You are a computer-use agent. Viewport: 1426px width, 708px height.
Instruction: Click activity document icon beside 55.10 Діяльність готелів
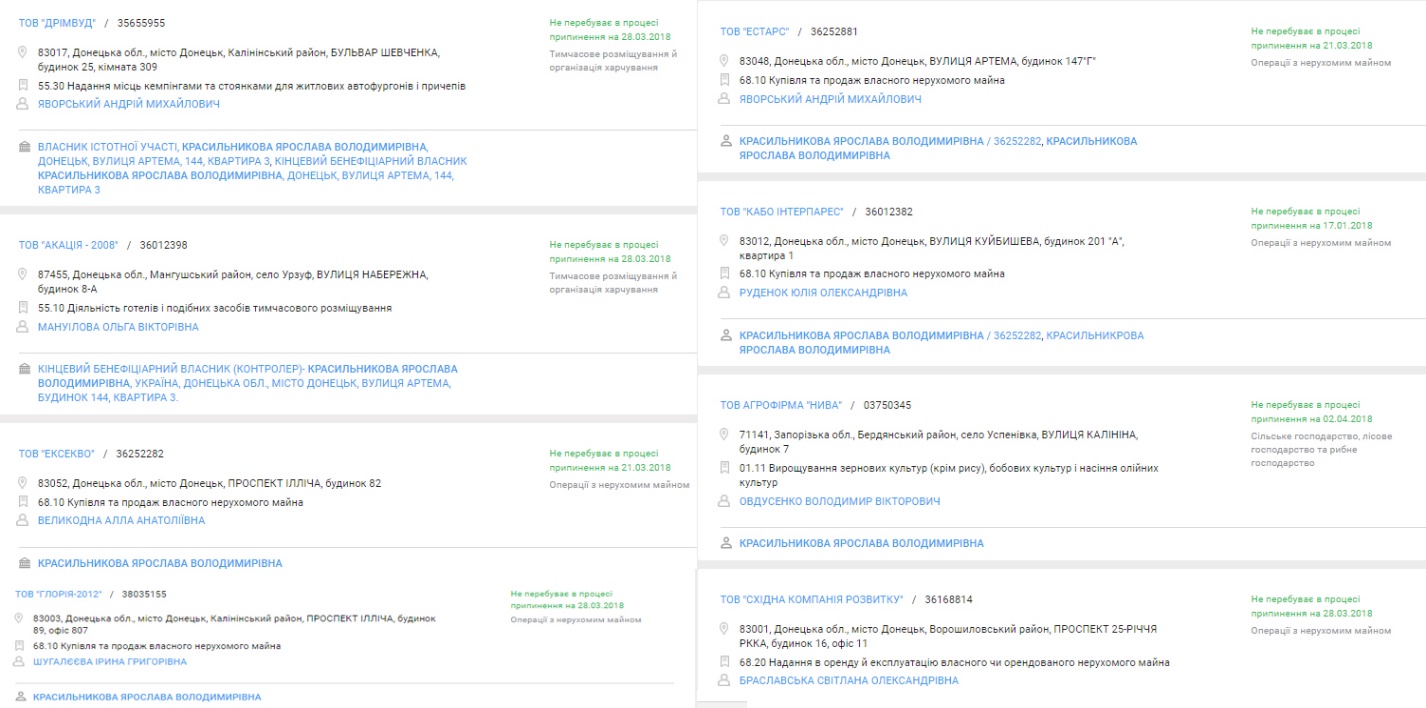[23, 308]
